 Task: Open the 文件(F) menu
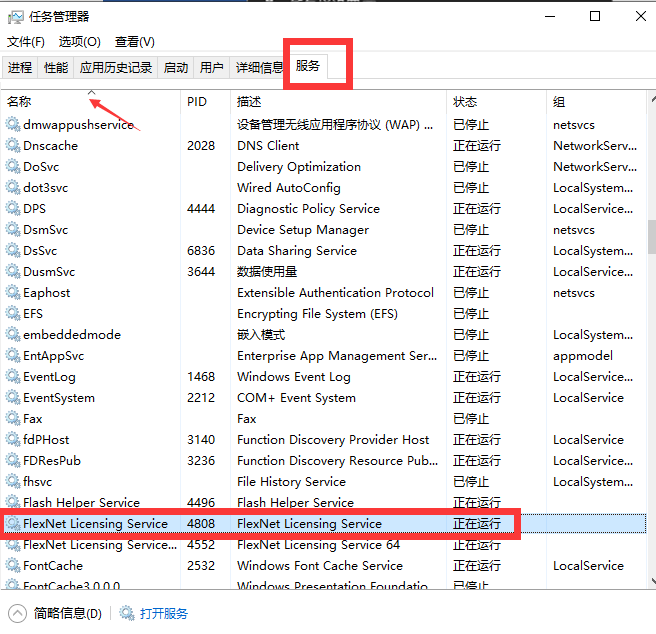coord(26,42)
